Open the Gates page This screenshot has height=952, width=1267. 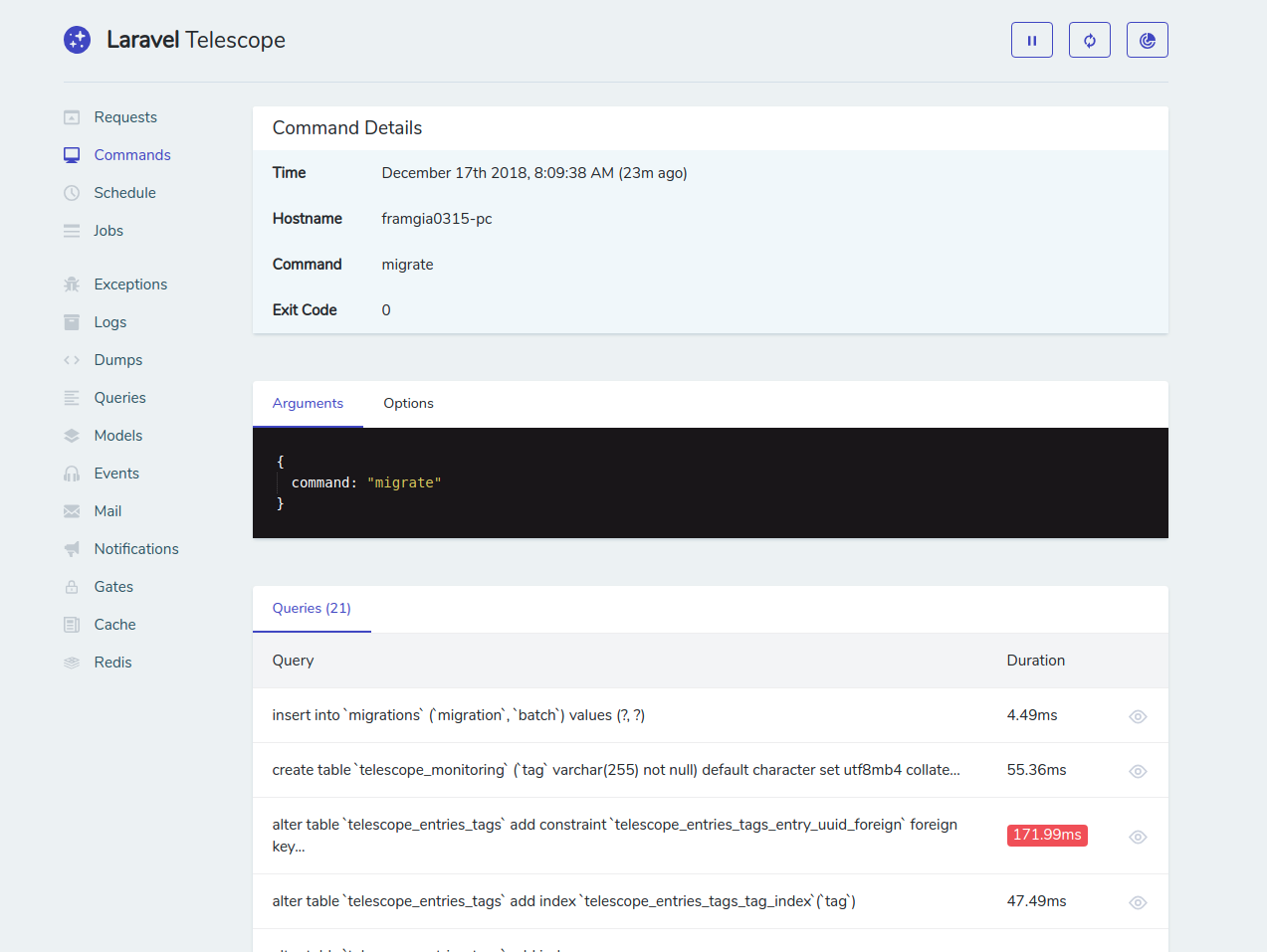113,587
